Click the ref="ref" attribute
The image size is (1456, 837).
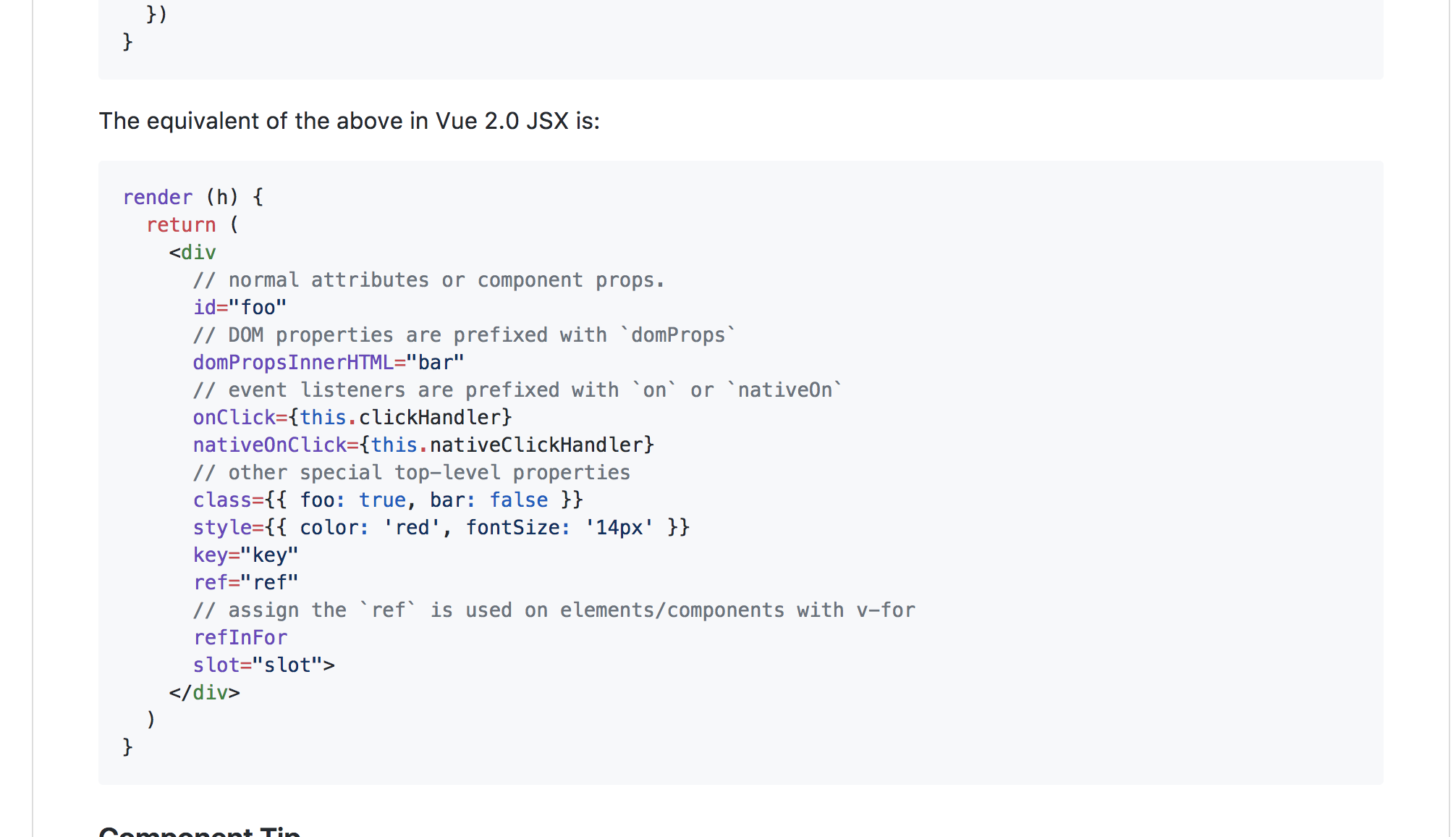(x=245, y=582)
